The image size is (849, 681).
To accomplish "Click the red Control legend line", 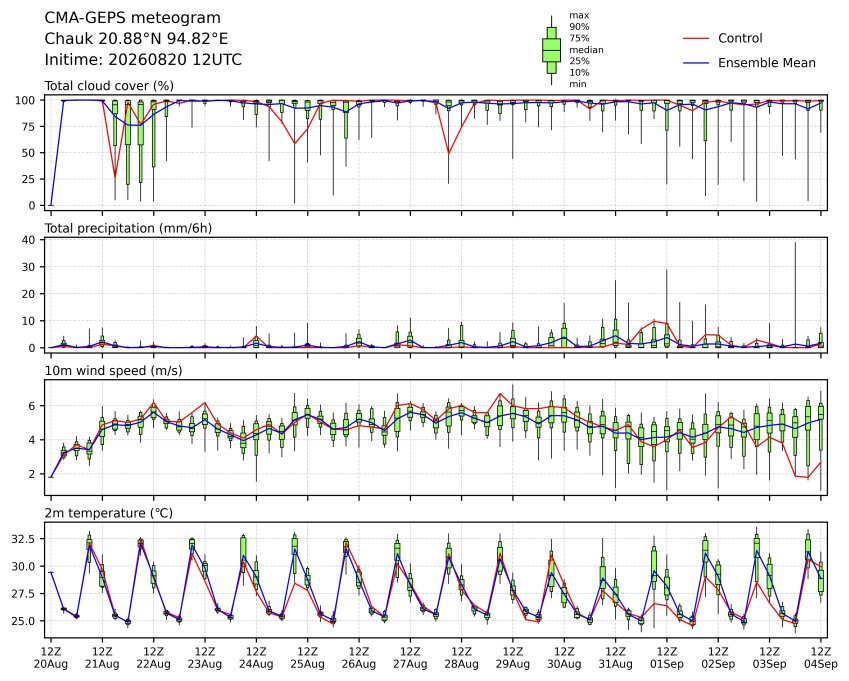I will point(696,38).
